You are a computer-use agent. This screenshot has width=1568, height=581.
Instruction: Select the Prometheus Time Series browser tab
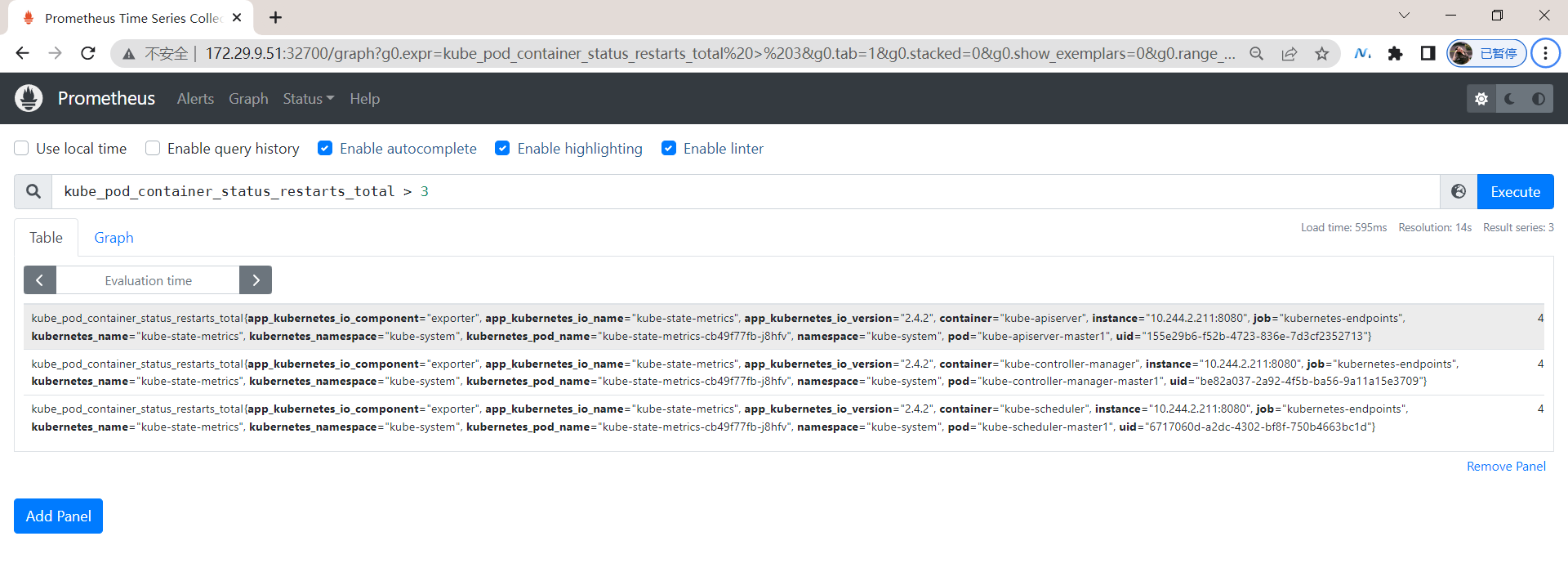[x=131, y=18]
